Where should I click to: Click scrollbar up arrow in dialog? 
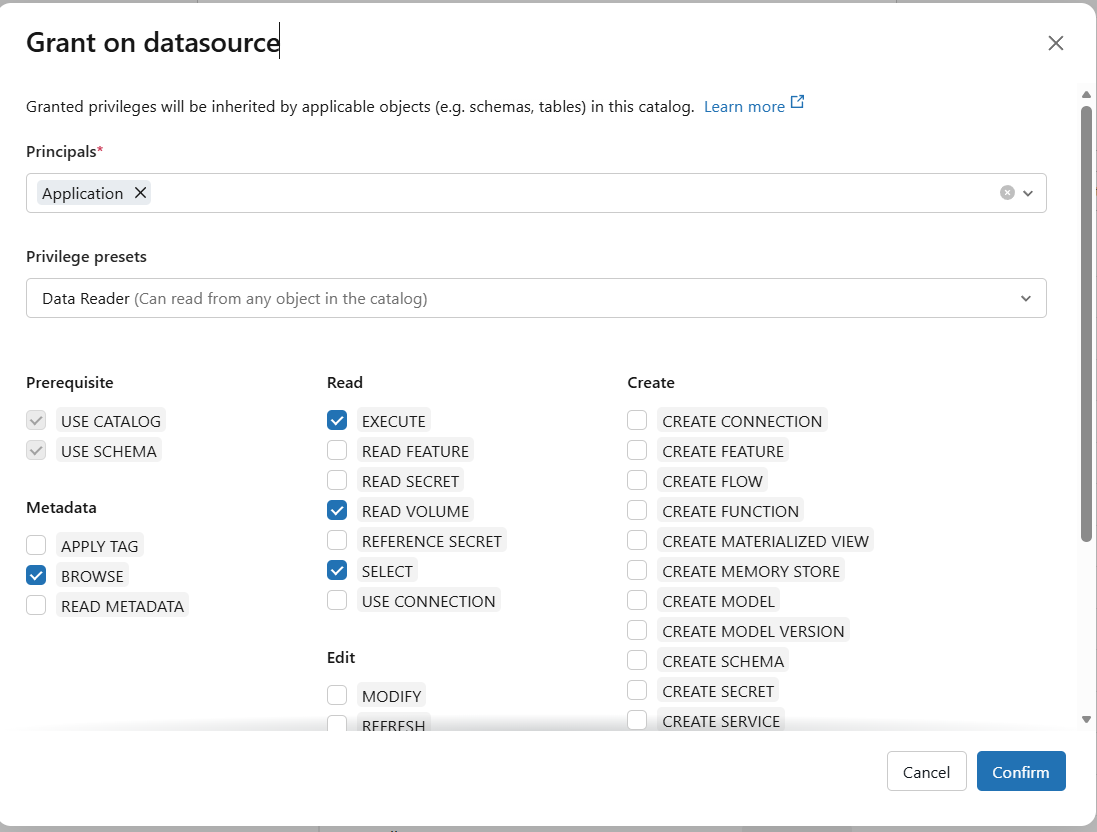click(x=1087, y=94)
